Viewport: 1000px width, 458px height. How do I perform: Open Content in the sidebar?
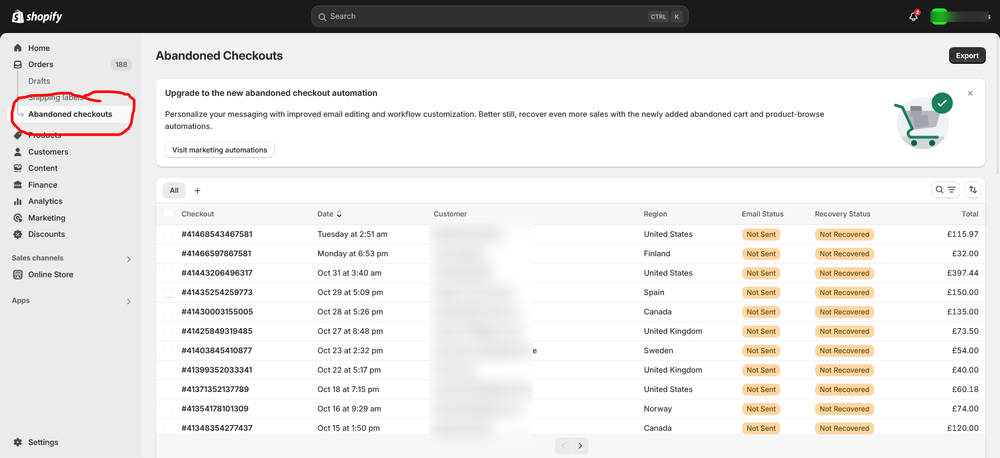[43, 168]
